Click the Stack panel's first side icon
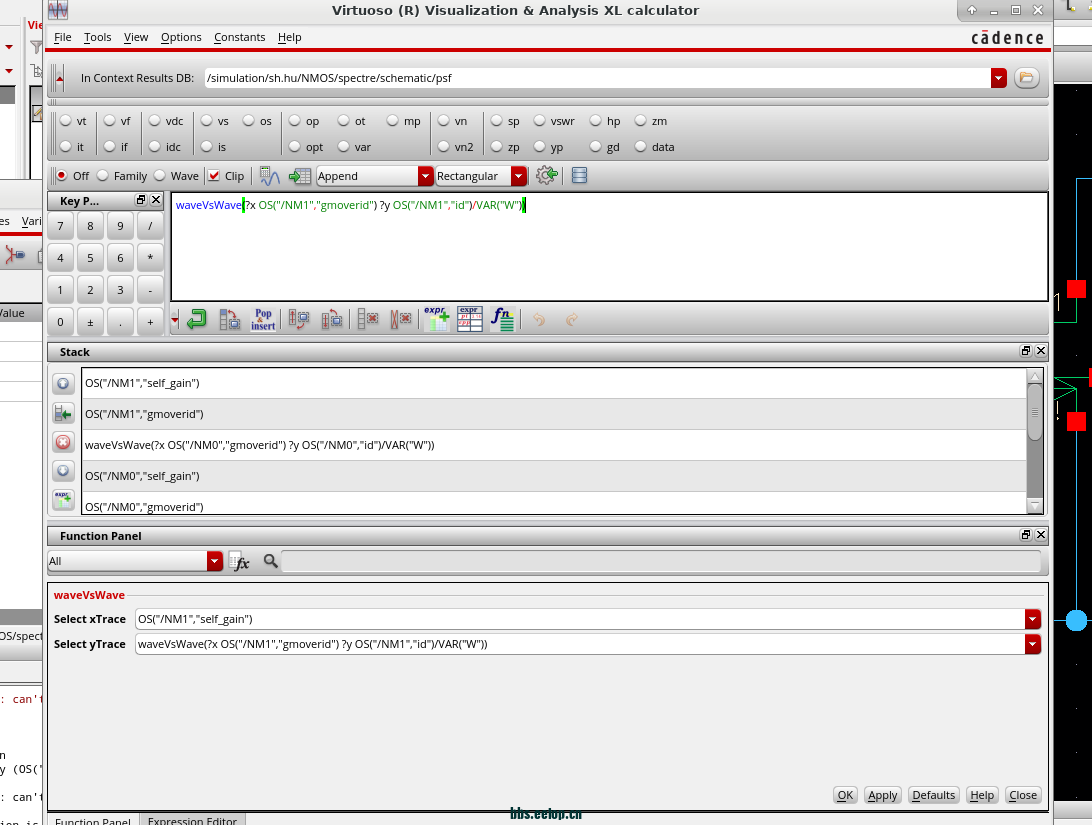1092x825 pixels. coord(63,383)
